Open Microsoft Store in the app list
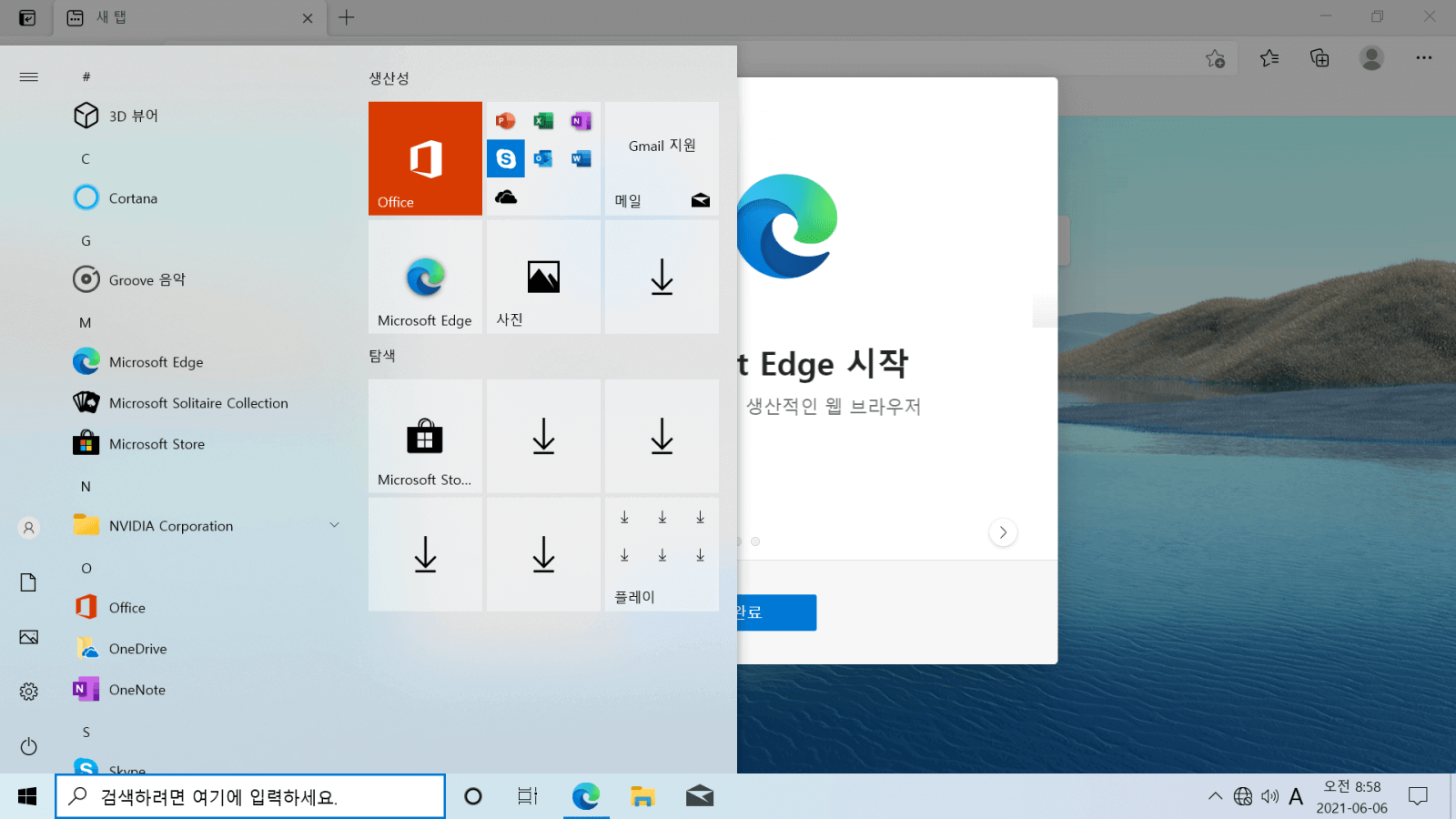1456x819 pixels. tap(209, 443)
